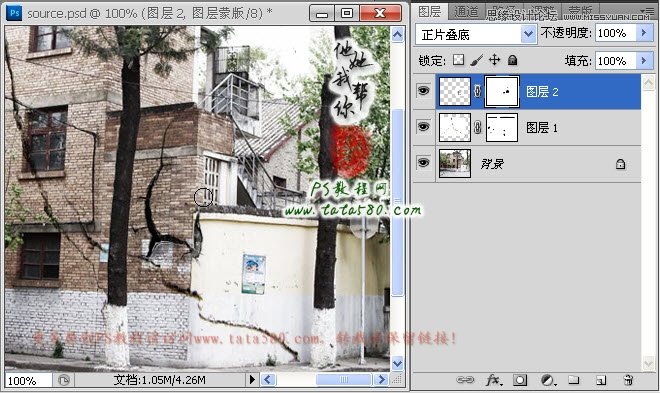Delete layer trash icon

pyautogui.click(x=628, y=380)
